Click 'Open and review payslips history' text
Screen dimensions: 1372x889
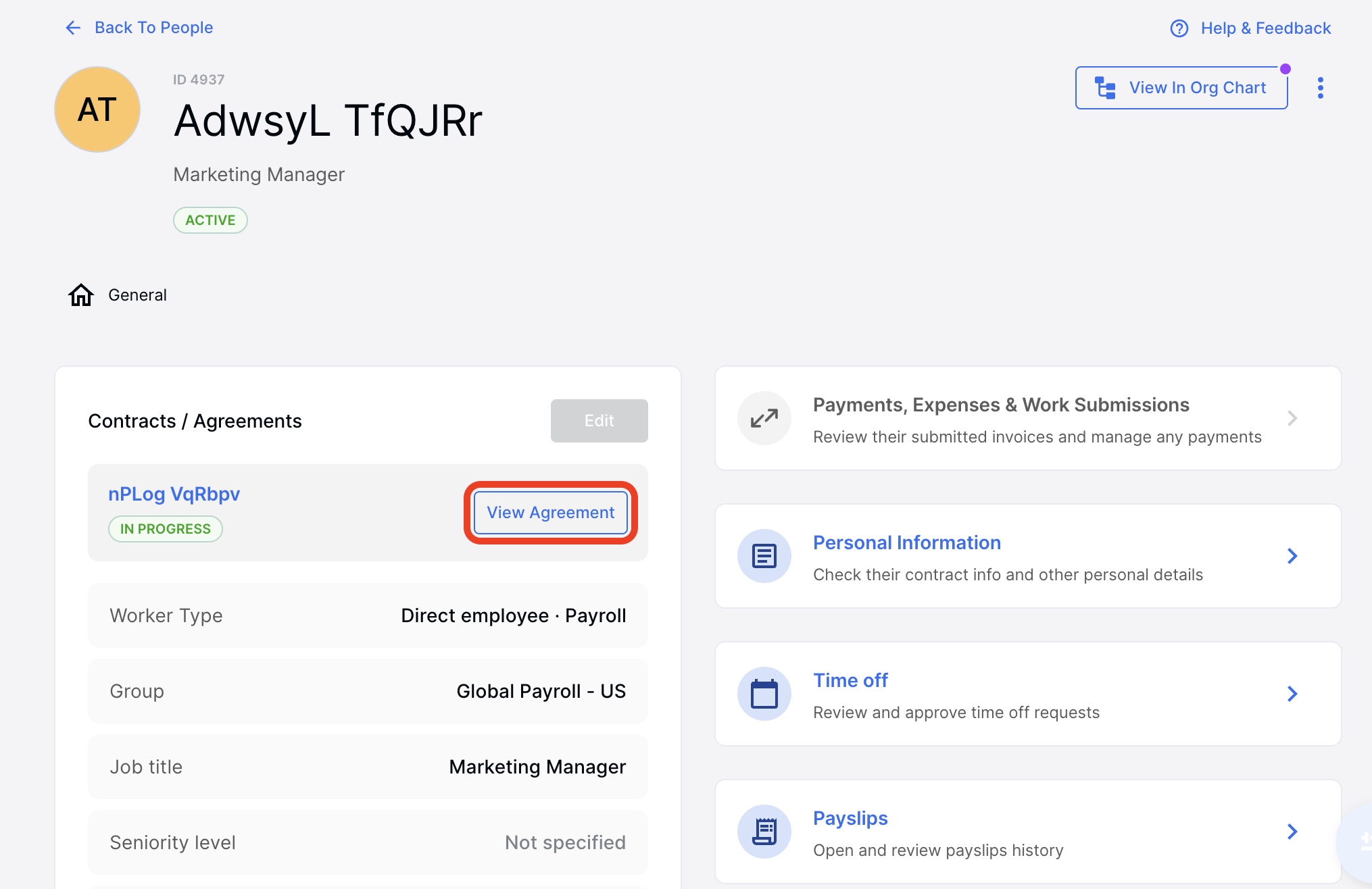(938, 850)
